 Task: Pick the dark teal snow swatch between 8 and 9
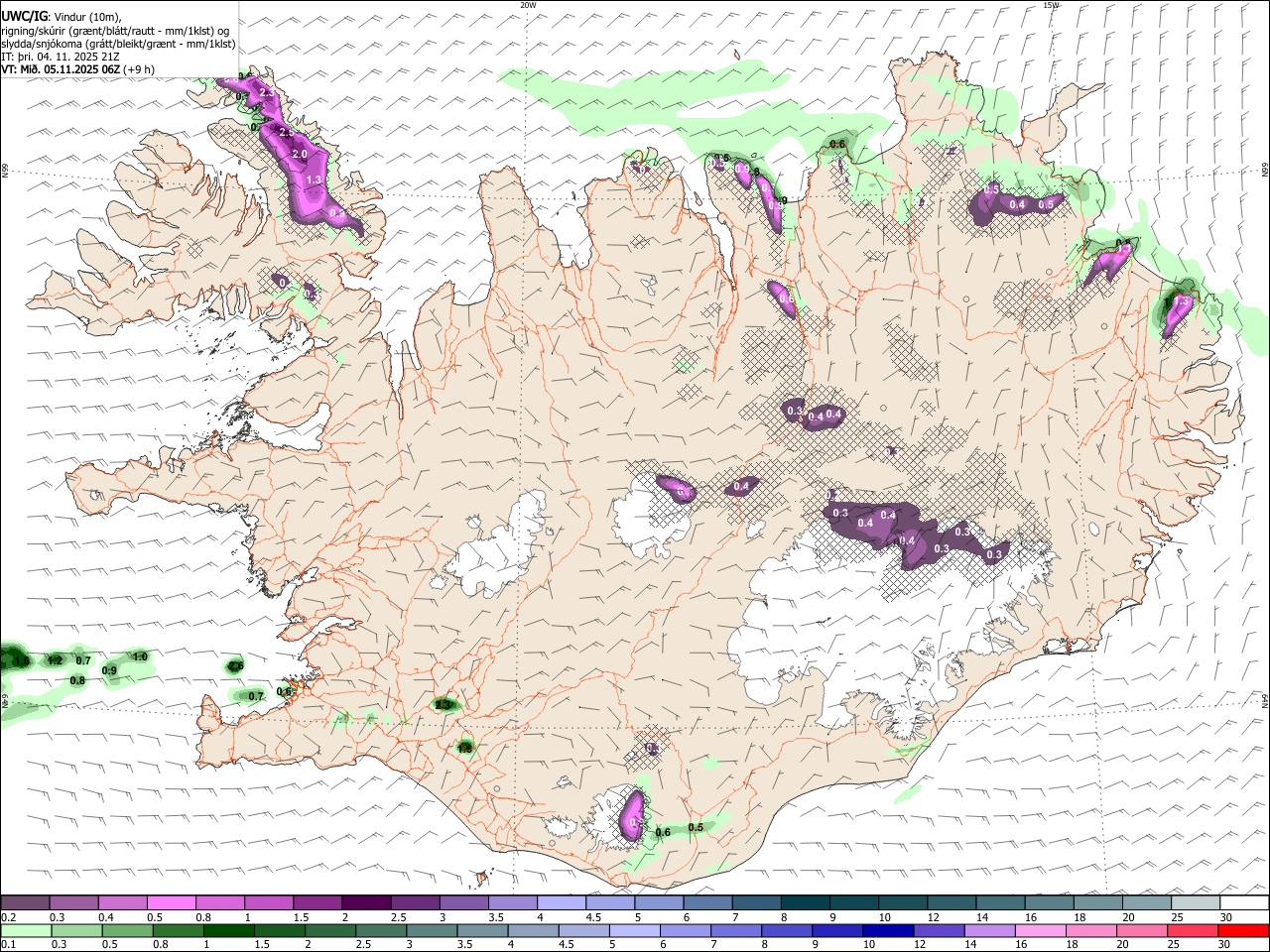click(x=806, y=903)
